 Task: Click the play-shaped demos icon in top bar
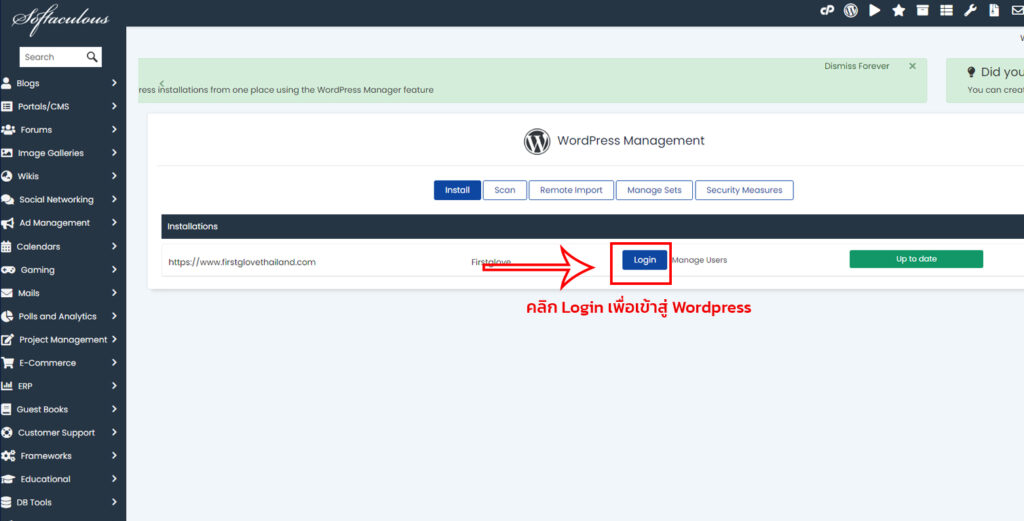click(874, 10)
